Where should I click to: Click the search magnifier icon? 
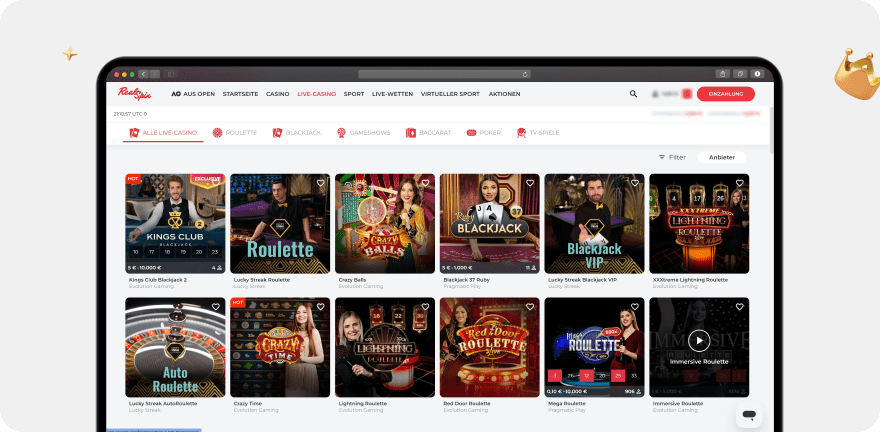point(633,94)
